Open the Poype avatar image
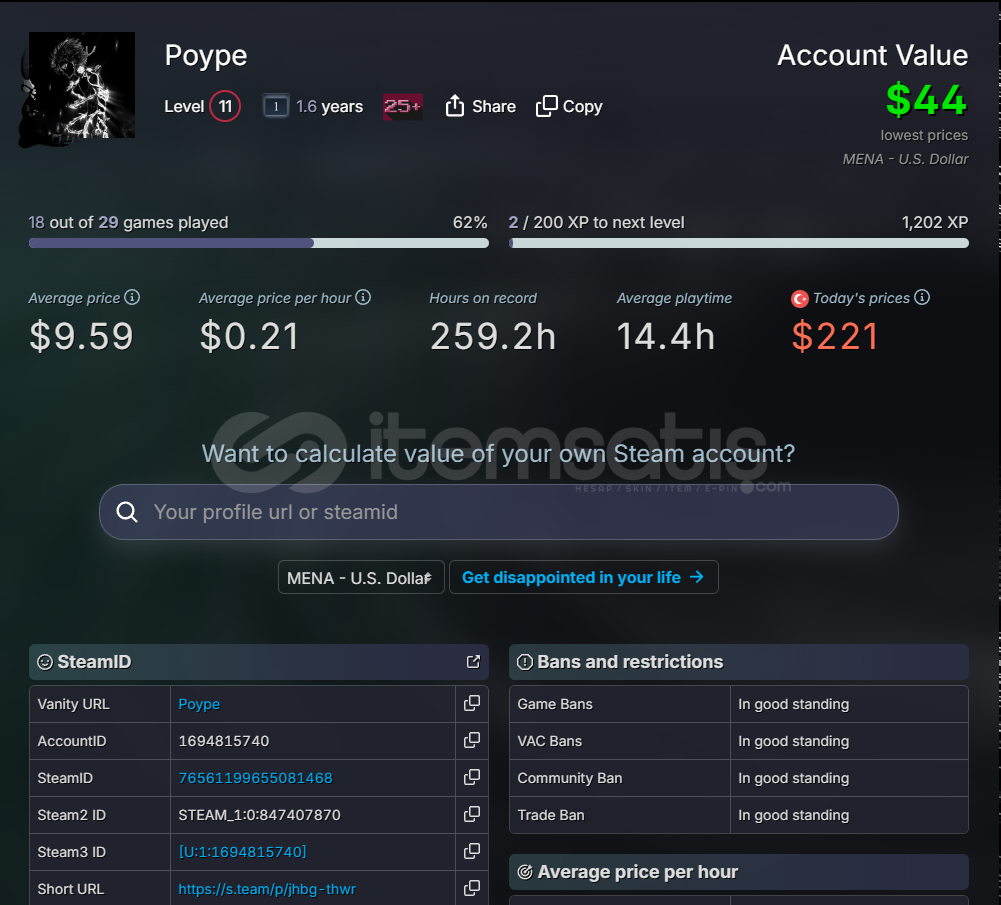 pos(82,85)
